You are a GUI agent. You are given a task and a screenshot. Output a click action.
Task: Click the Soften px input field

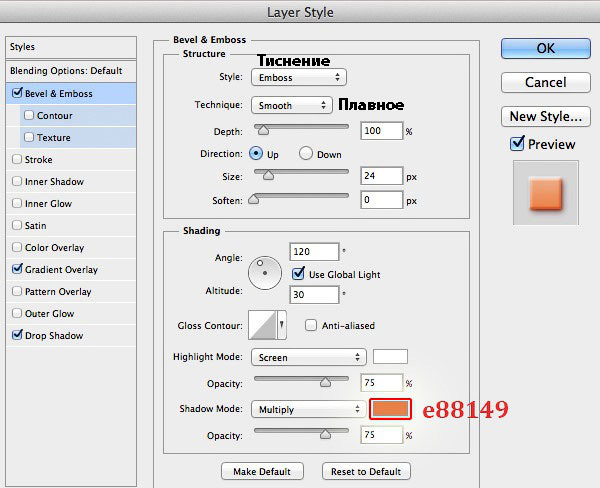point(382,200)
